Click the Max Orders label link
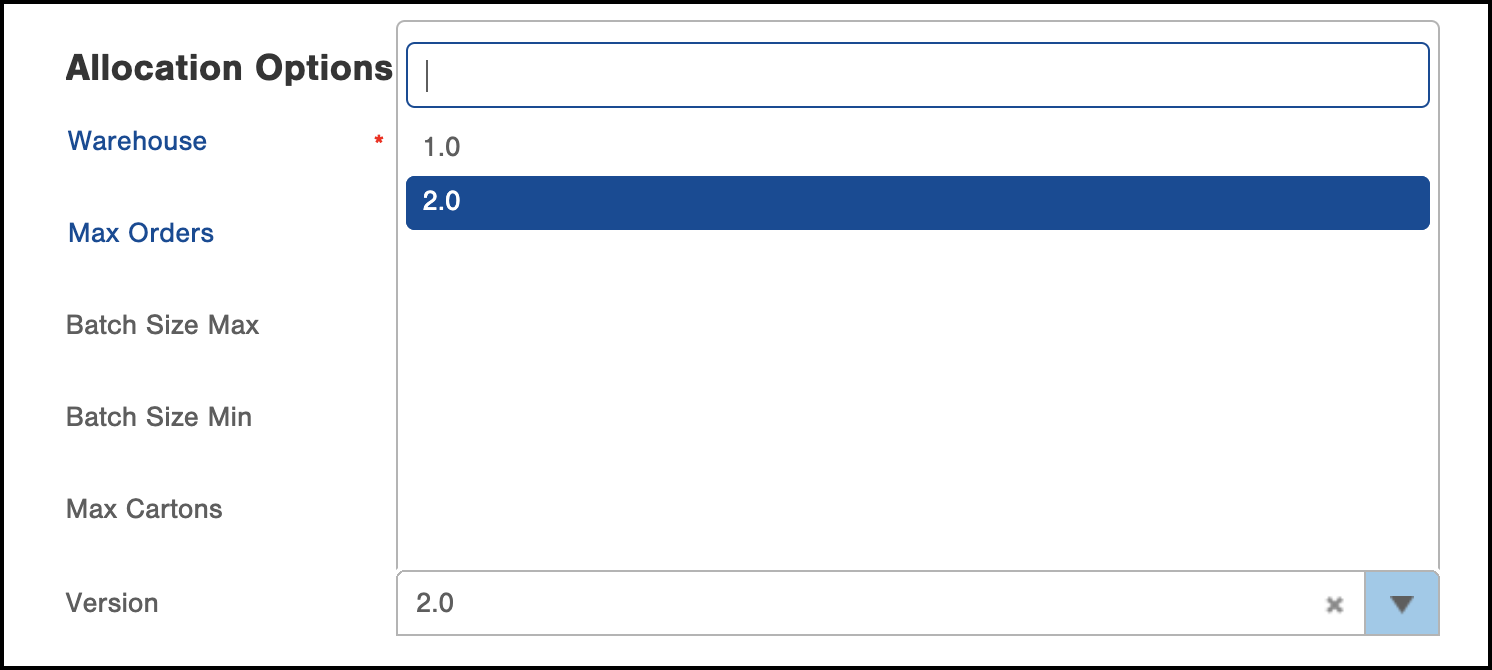1492x670 pixels. pos(141,233)
